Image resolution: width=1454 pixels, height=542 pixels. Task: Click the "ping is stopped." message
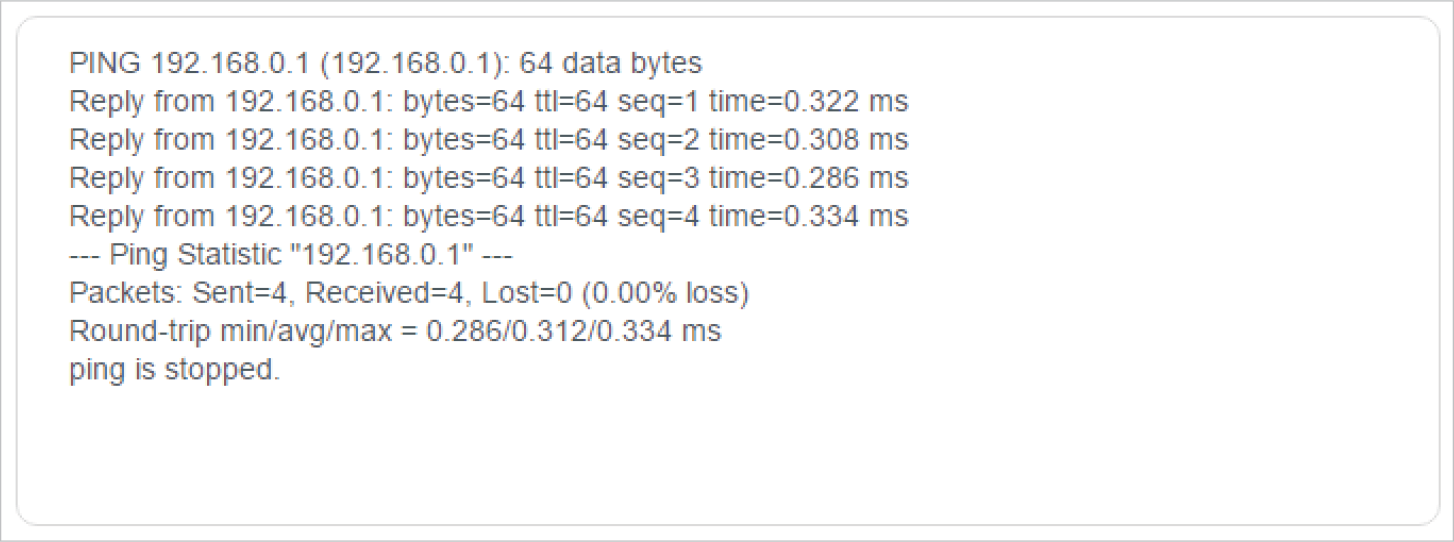click(175, 369)
